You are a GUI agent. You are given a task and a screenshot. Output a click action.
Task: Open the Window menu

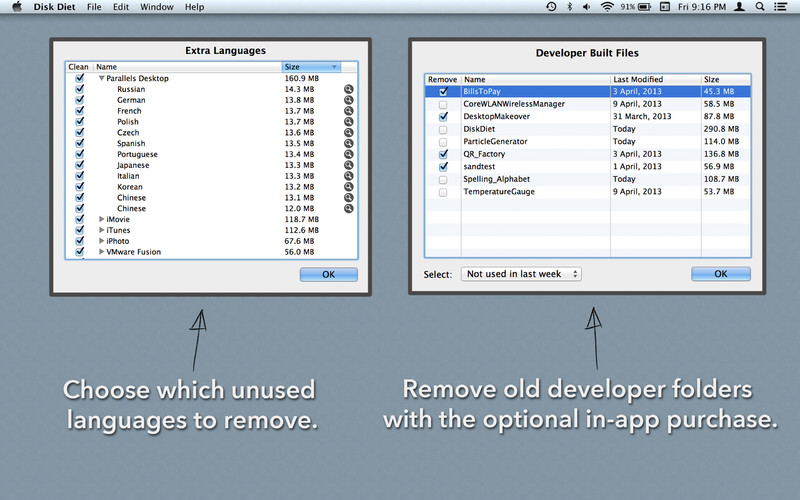pos(157,7)
